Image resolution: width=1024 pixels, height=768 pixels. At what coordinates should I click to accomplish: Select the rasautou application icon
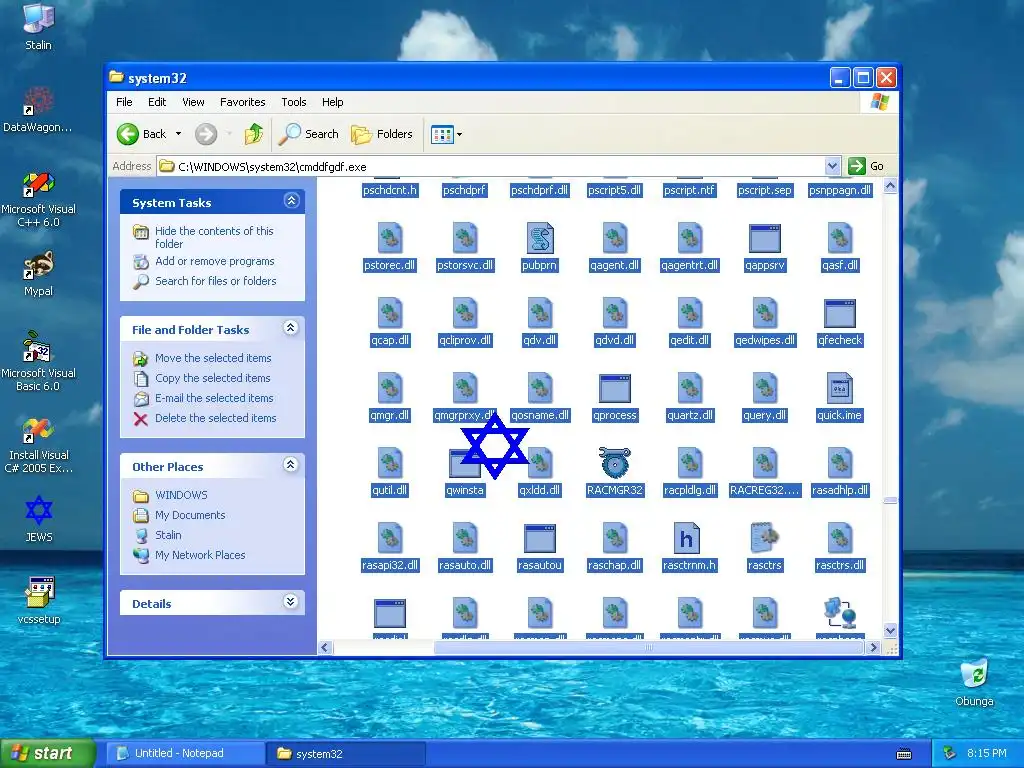[539, 539]
